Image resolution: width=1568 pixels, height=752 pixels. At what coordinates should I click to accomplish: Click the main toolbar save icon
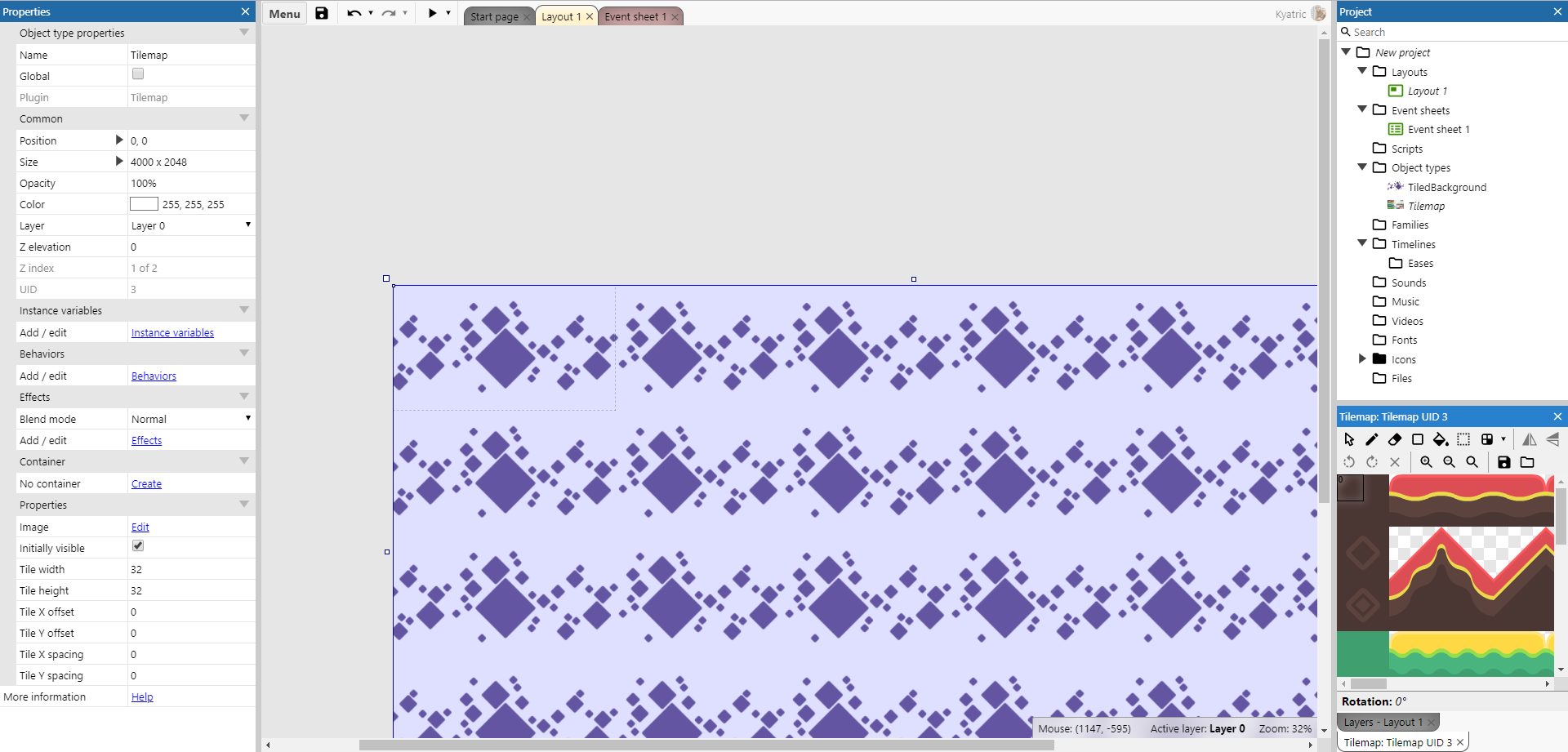(x=322, y=13)
